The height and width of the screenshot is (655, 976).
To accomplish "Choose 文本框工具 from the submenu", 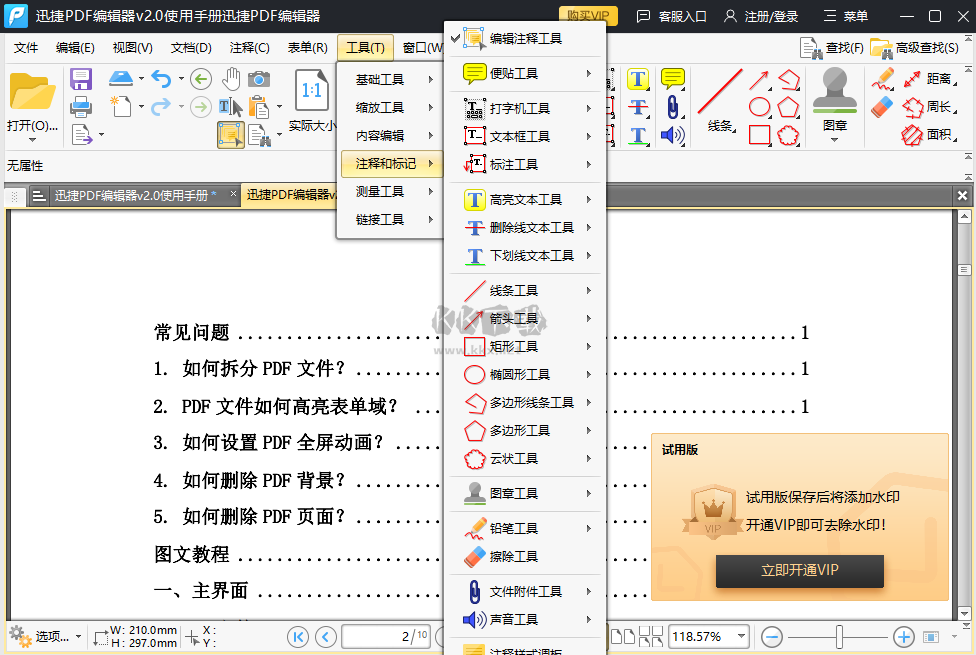I will point(525,136).
